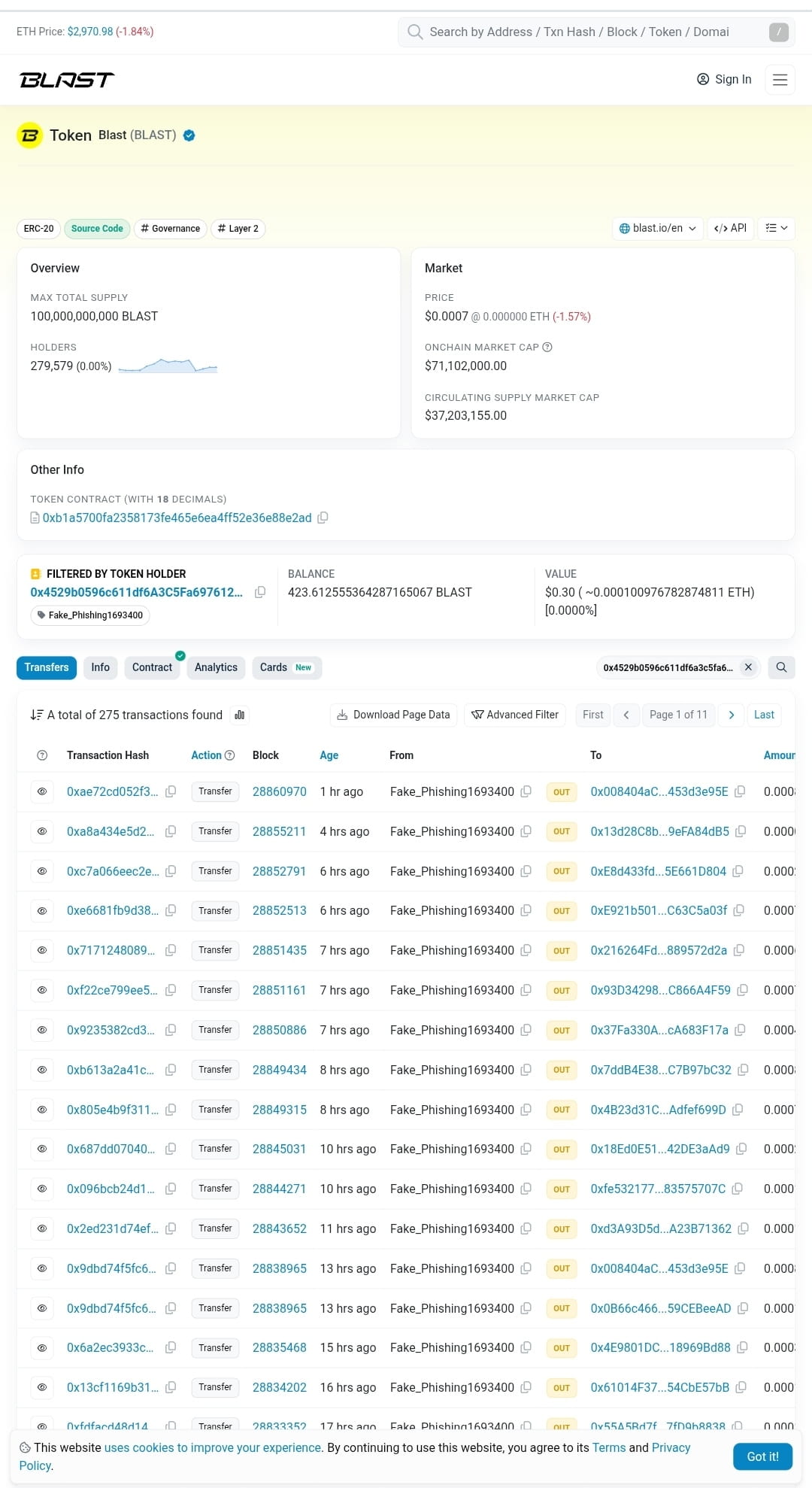The height and width of the screenshot is (1488, 812).
Task: Jump to the Last page
Action: [x=764, y=715]
